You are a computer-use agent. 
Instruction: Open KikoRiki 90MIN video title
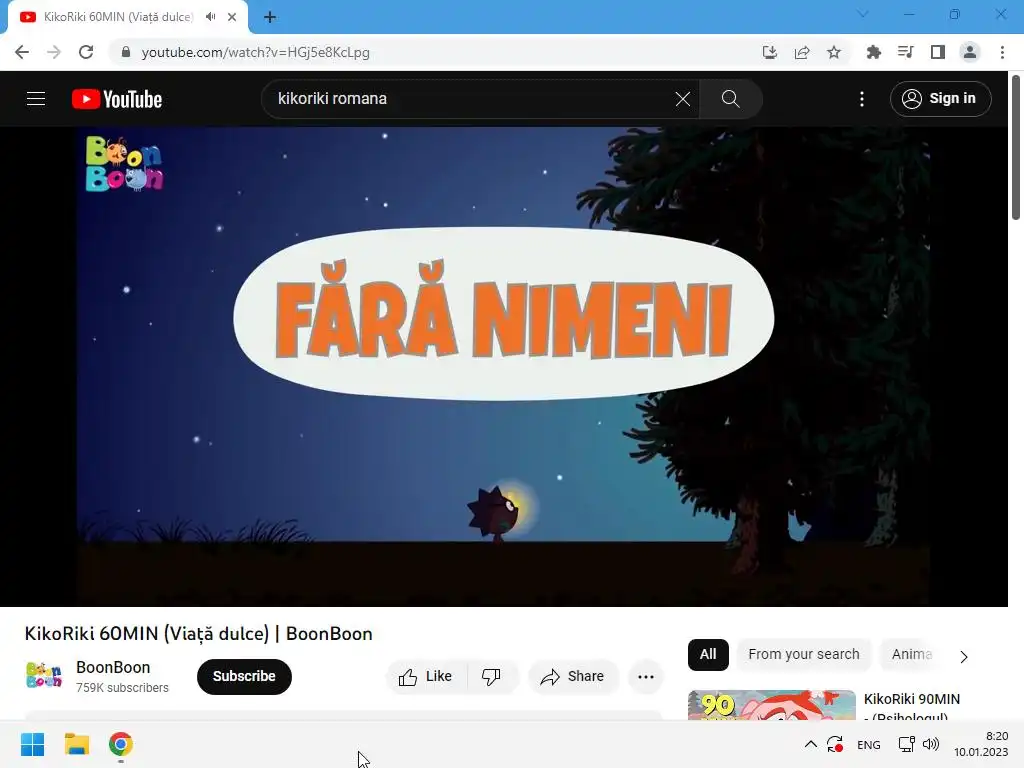(x=912, y=707)
